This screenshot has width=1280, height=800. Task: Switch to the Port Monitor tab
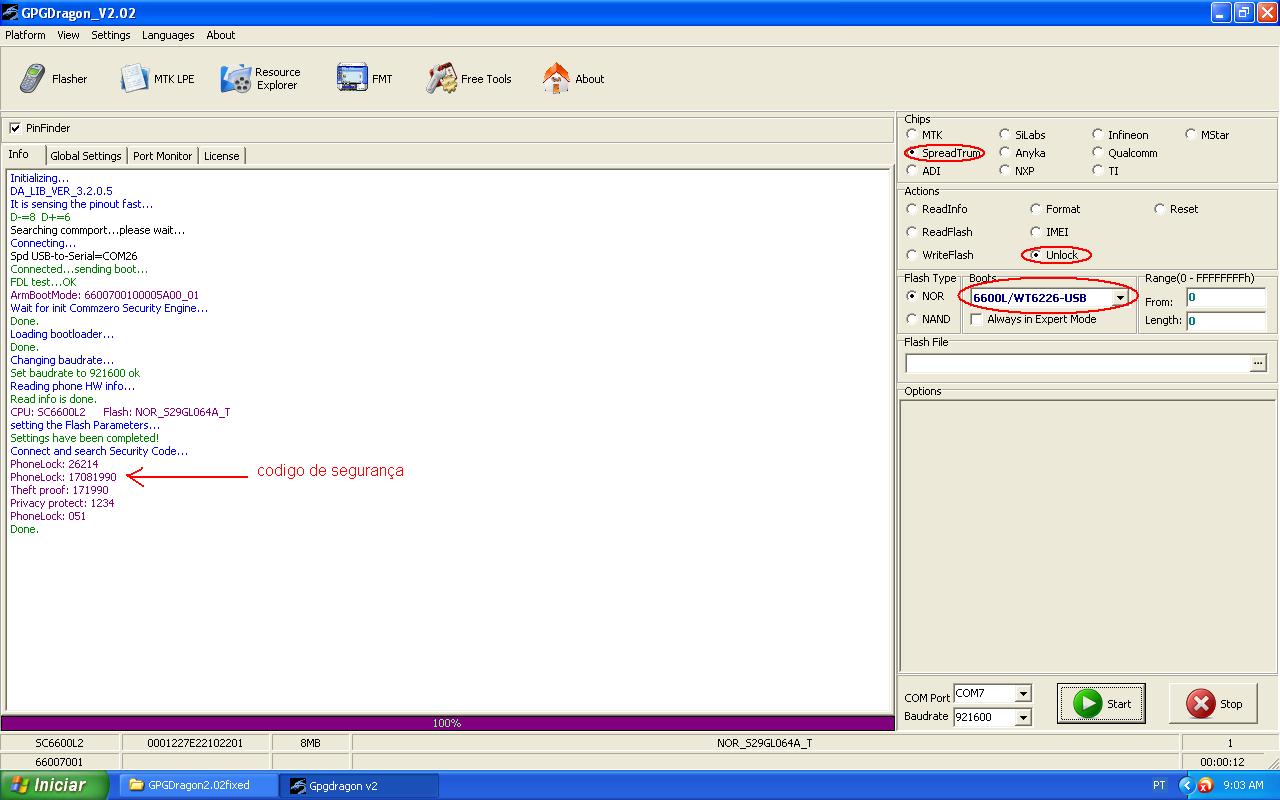pyautogui.click(x=163, y=156)
